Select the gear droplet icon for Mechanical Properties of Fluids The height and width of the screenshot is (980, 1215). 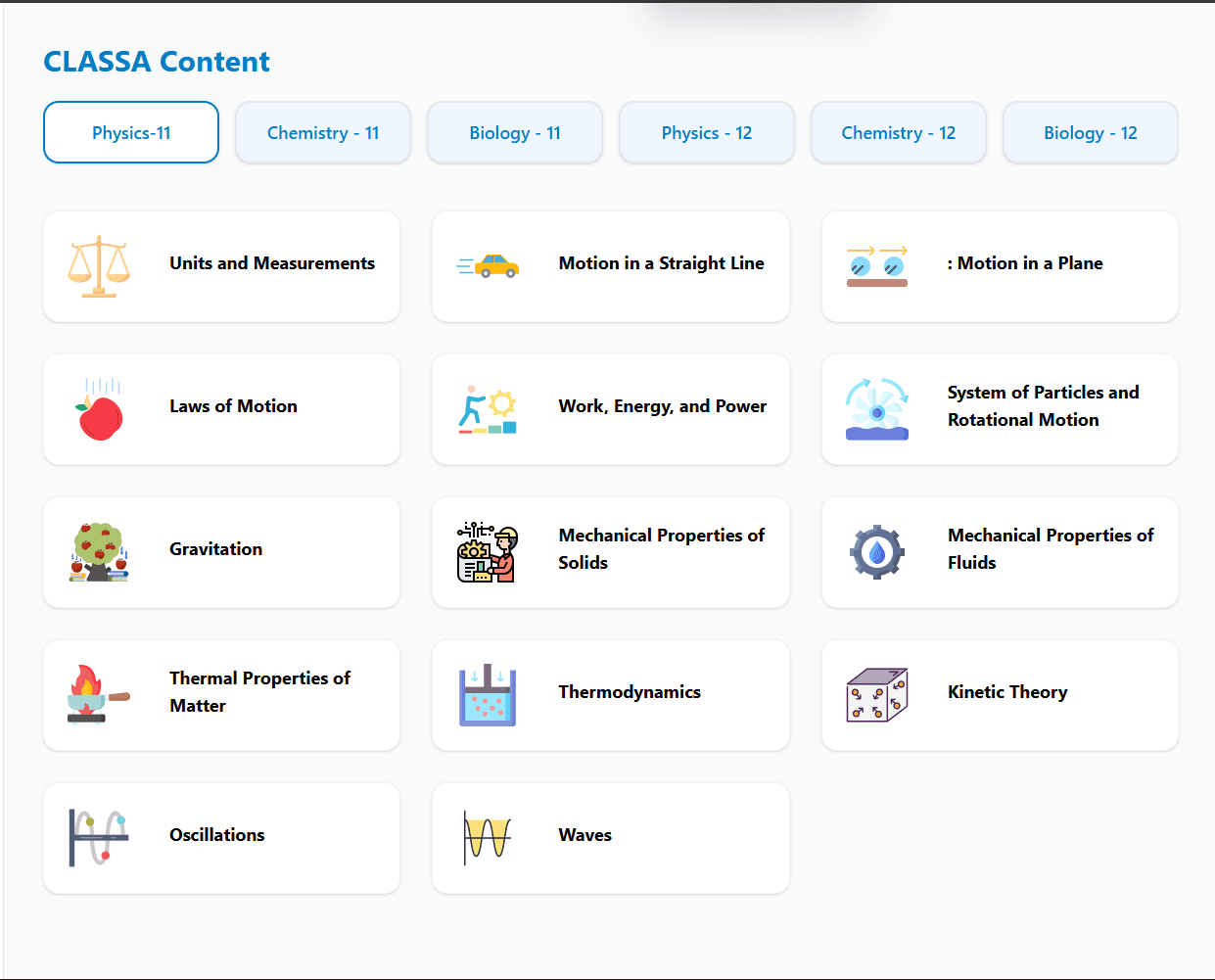[x=876, y=550]
